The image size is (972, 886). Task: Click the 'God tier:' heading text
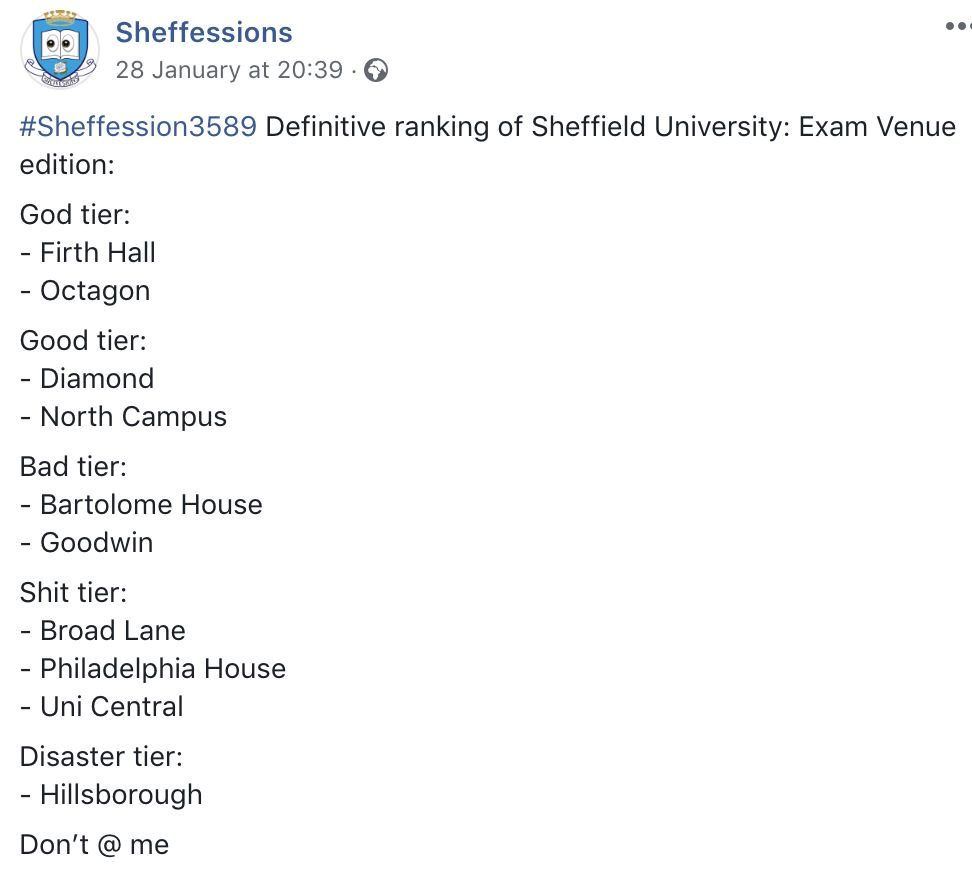click(75, 215)
